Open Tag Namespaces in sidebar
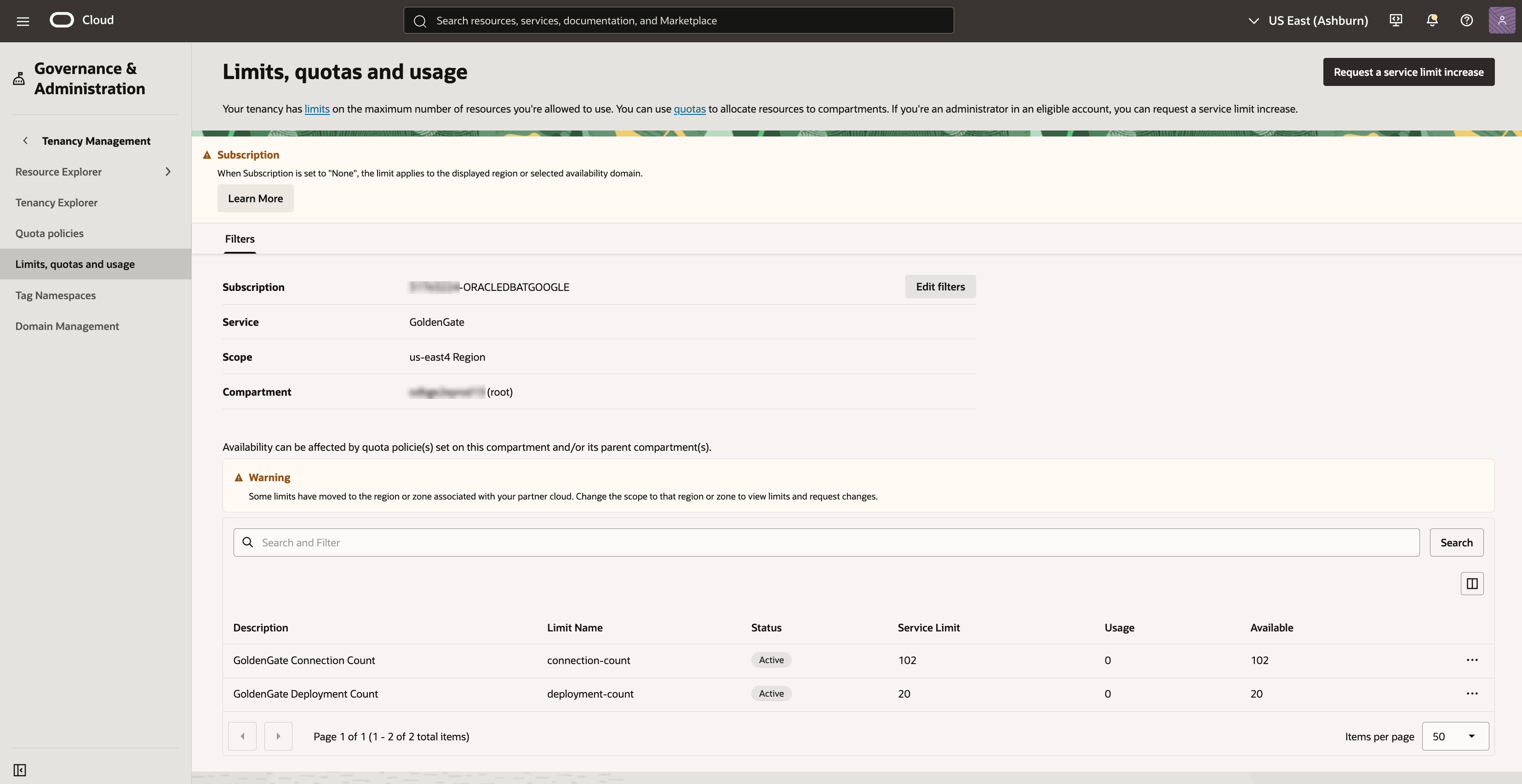 (56, 295)
